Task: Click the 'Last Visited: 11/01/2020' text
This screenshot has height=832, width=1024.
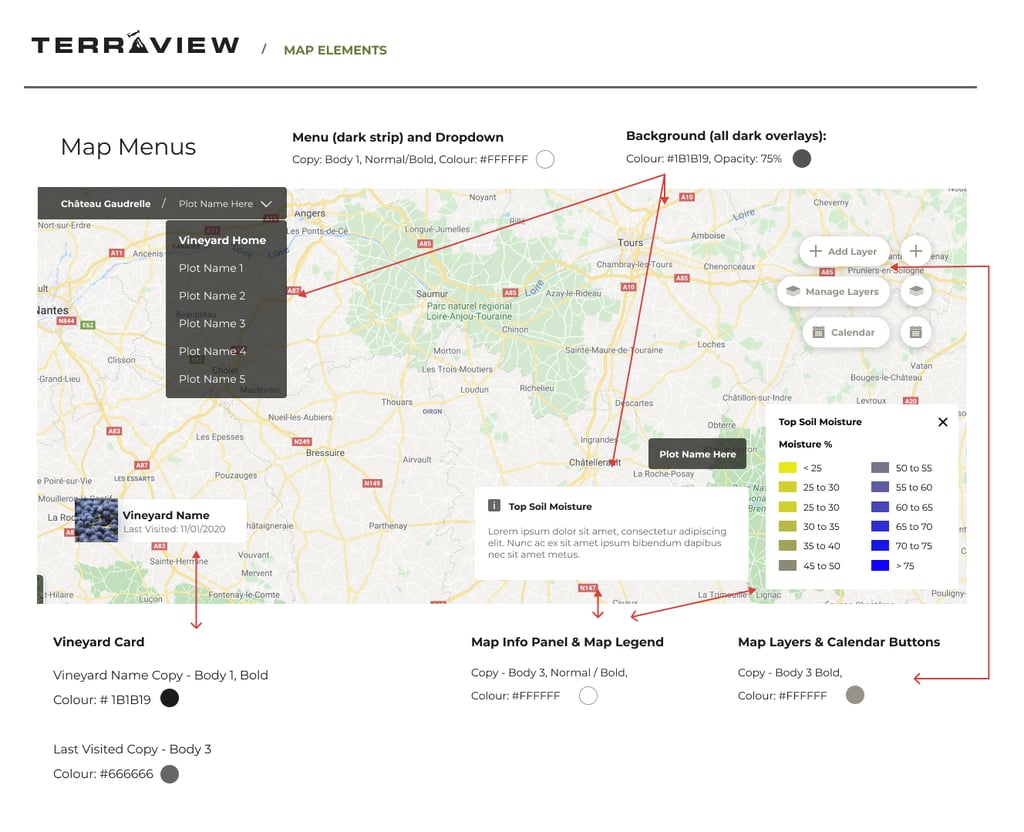Action: coord(174,529)
